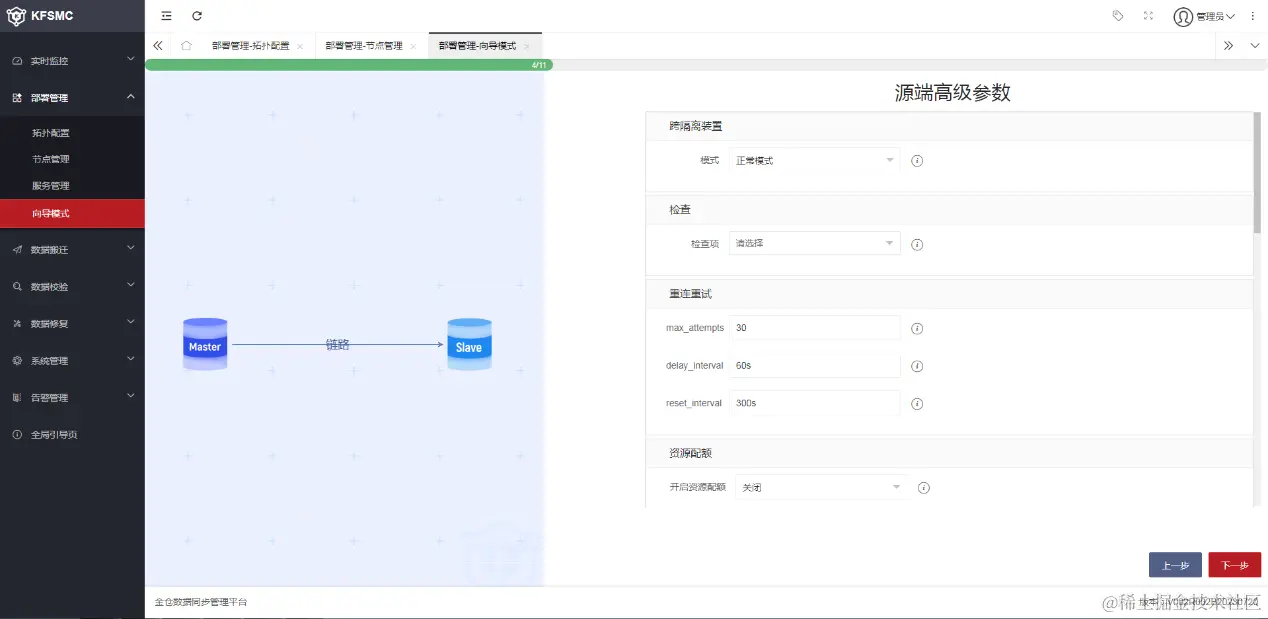Collapse the 部署管理 sidebar menu
The height and width of the screenshot is (619, 1268).
click(72, 98)
